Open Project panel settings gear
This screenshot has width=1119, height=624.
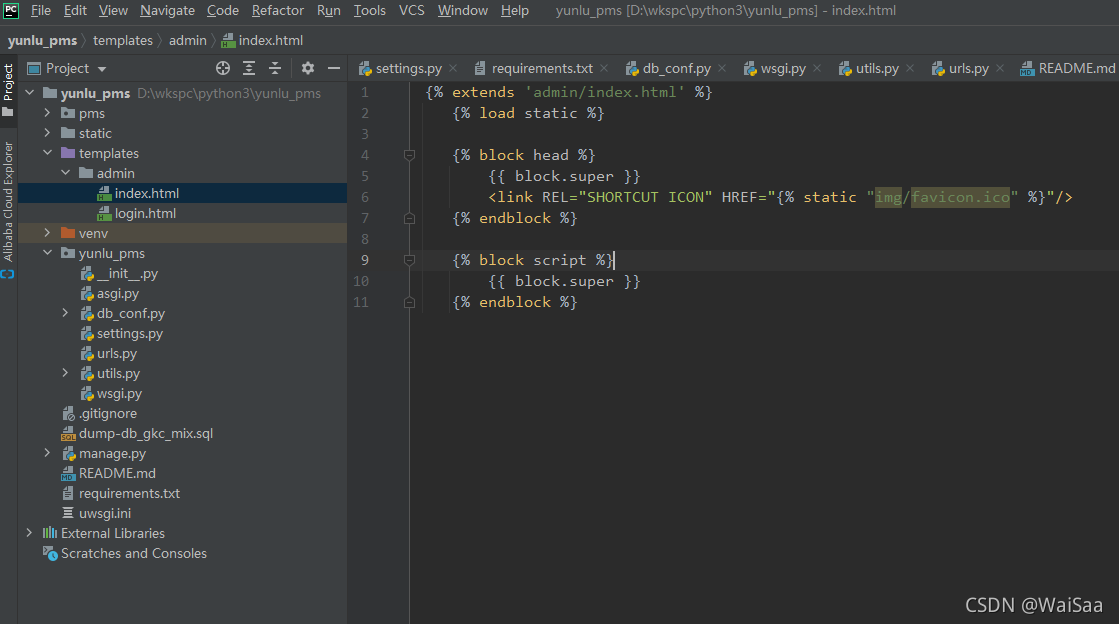pyautogui.click(x=308, y=69)
